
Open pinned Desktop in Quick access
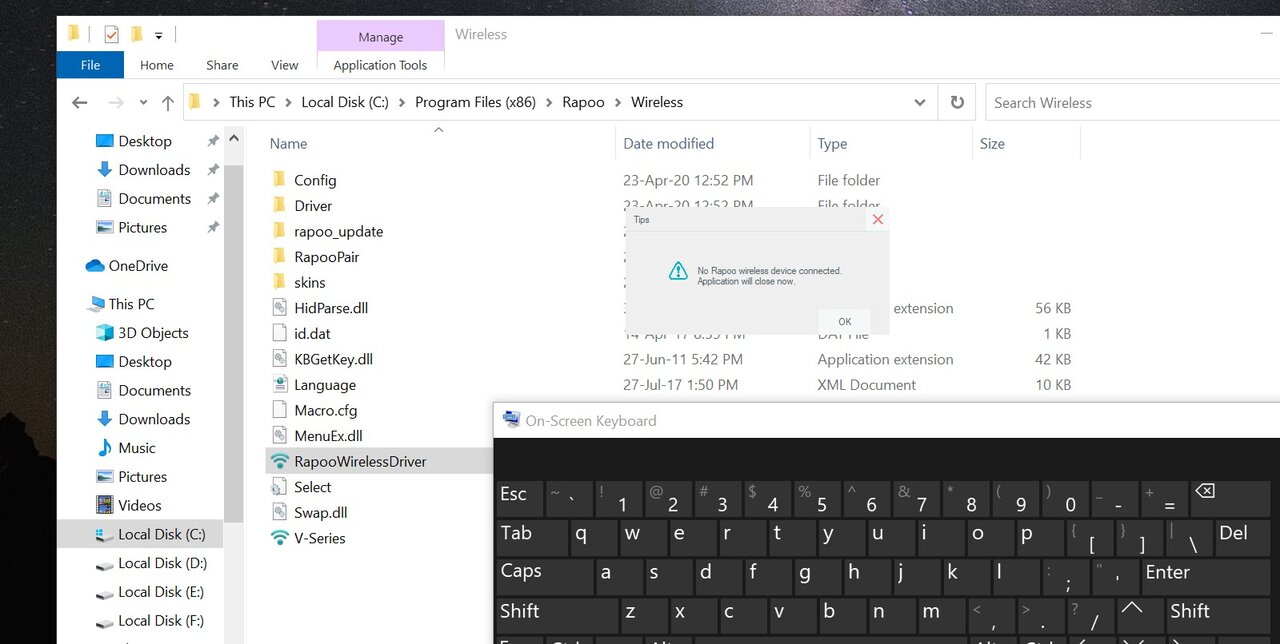coord(145,141)
